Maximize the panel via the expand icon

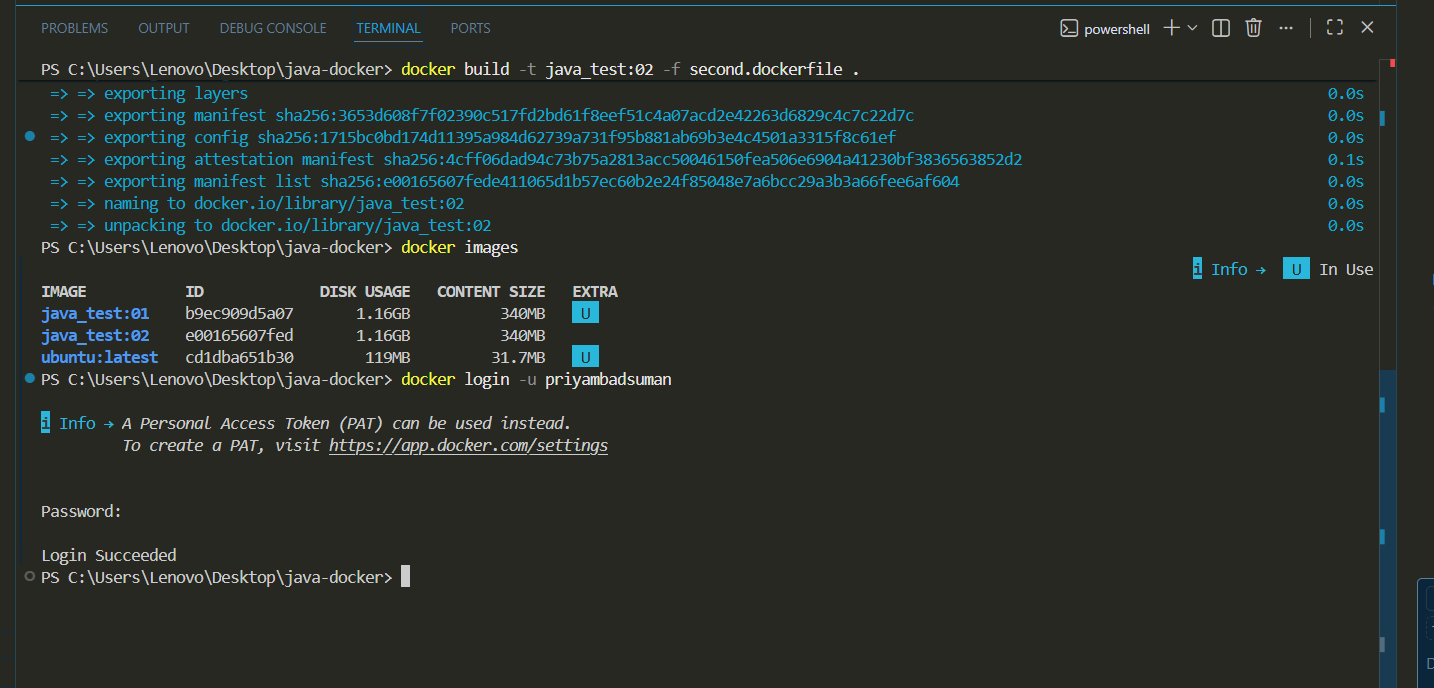click(x=1334, y=28)
